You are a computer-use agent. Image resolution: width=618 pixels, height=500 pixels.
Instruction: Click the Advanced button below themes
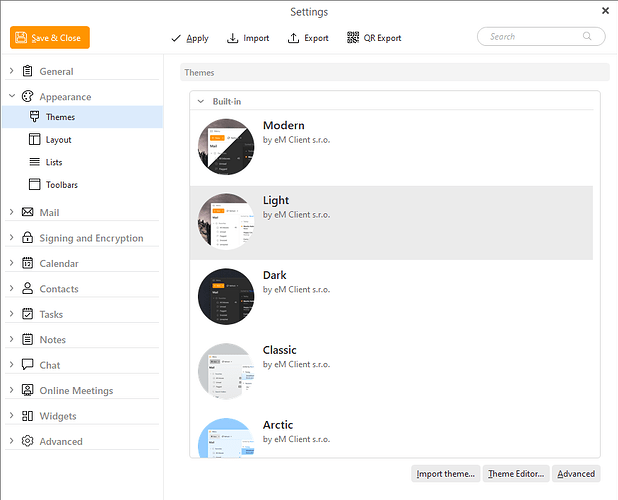pyautogui.click(x=576, y=473)
